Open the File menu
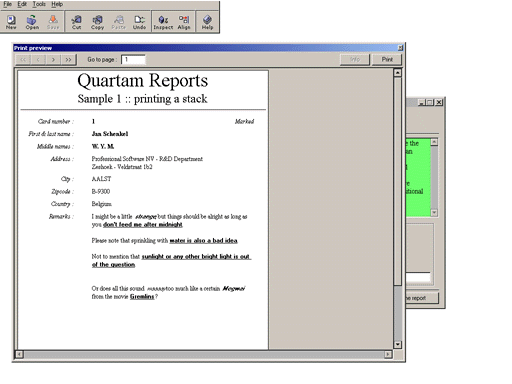The height and width of the screenshot is (384, 512). coord(7,4)
